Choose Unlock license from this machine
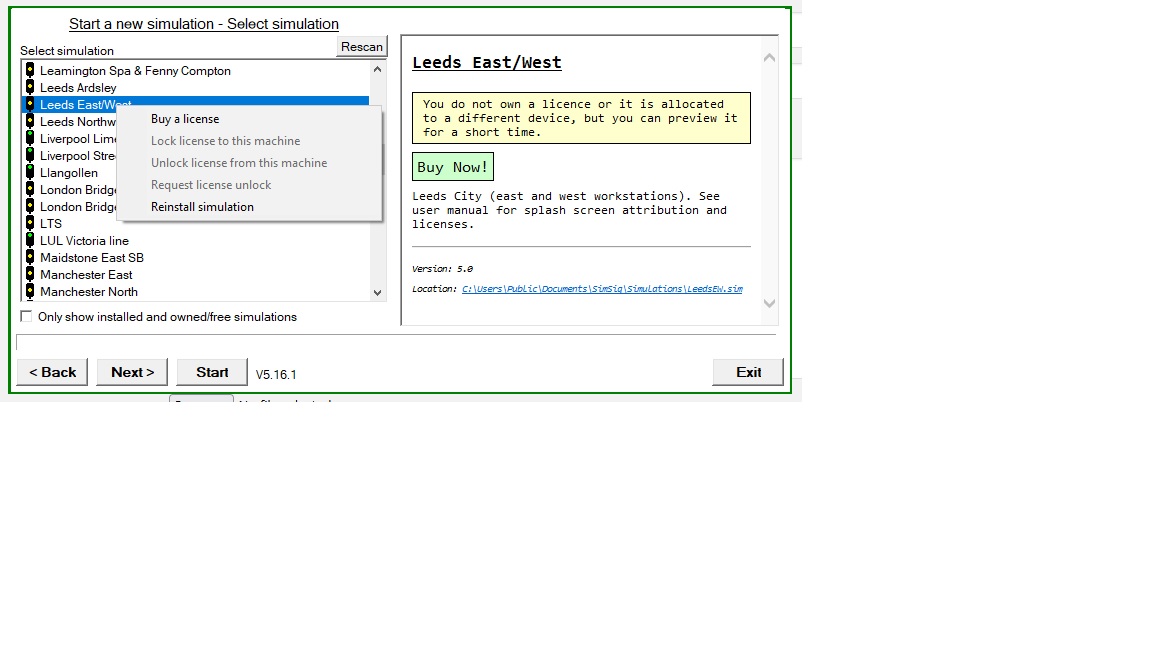The width and height of the screenshot is (1152, 648). coord(250,163)
